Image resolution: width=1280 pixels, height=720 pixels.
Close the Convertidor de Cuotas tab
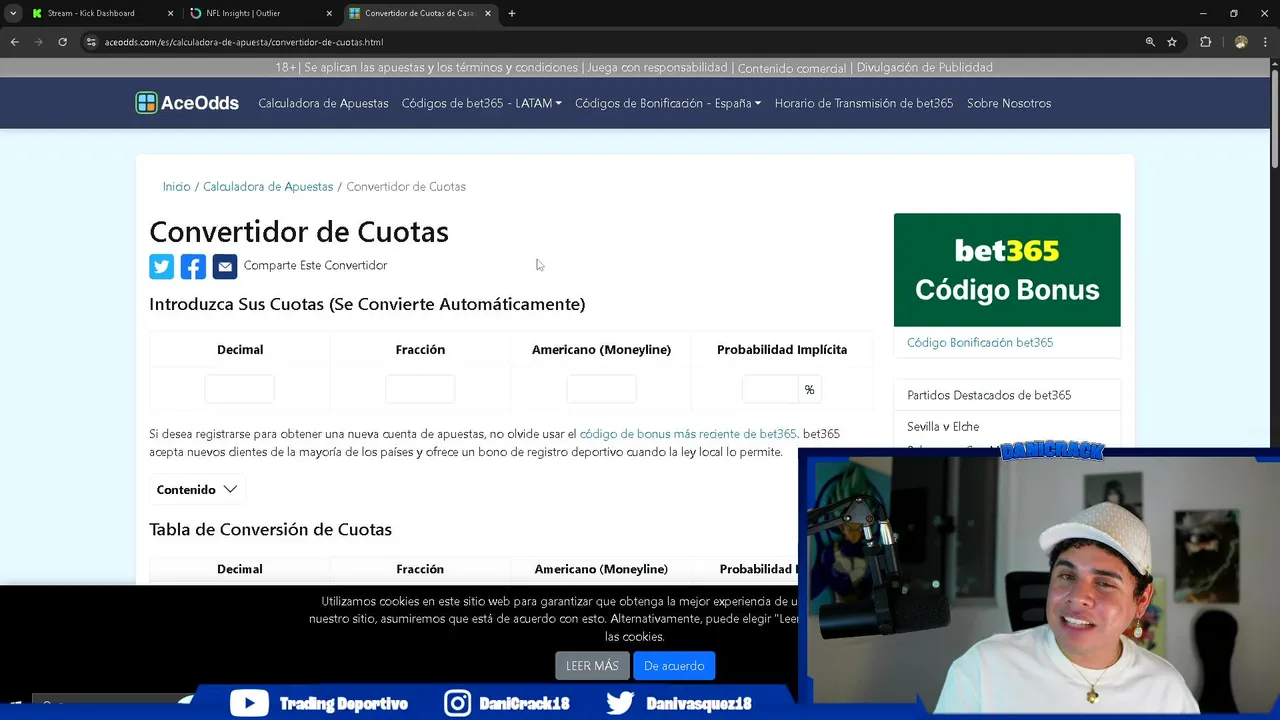click(488, 13)
